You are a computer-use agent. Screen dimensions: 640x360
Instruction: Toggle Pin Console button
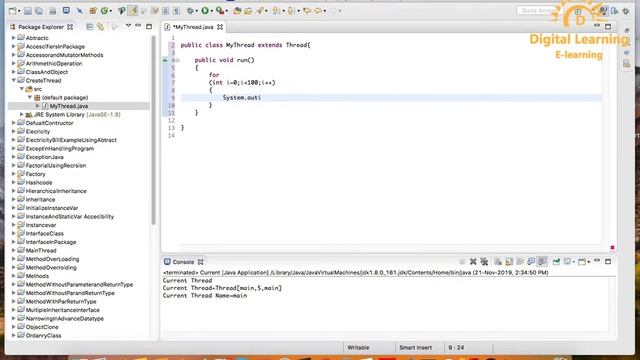(x=556, y=262)
